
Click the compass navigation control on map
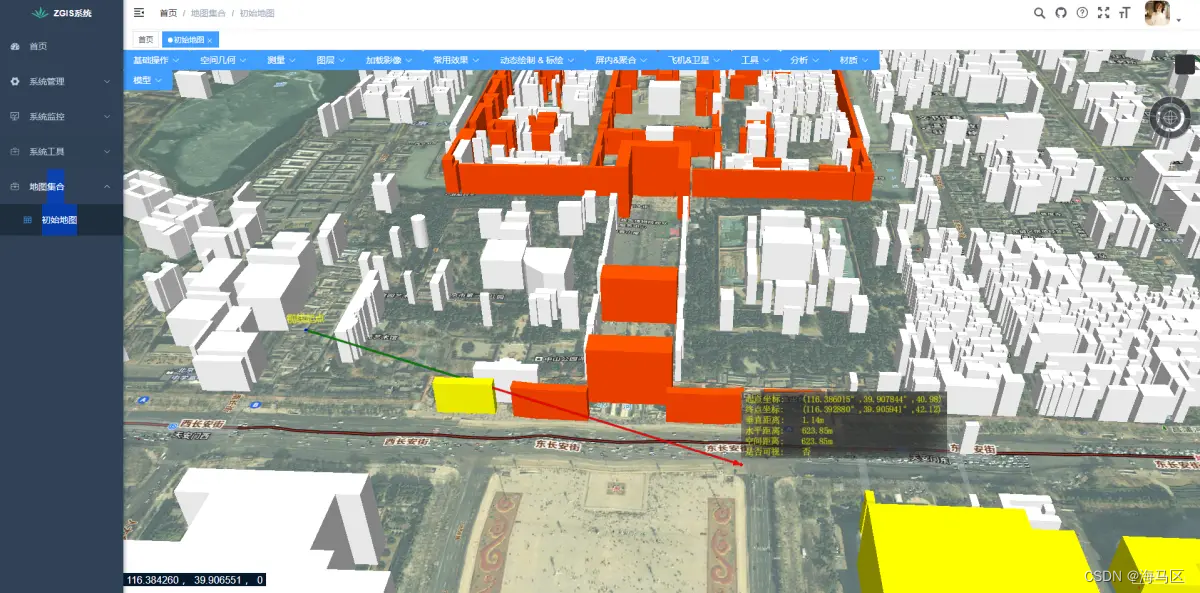[x=1170, y=117]
